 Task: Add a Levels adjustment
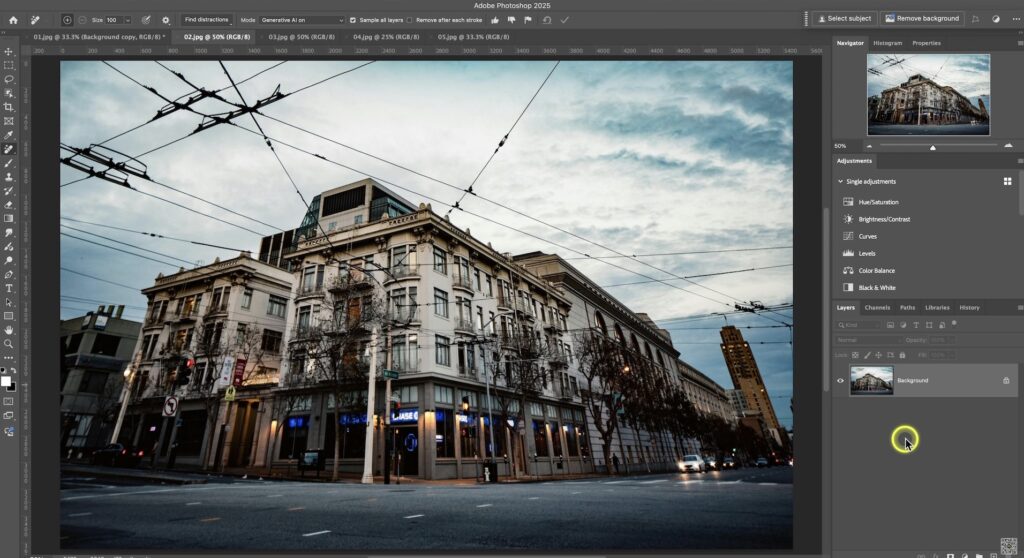859,254
